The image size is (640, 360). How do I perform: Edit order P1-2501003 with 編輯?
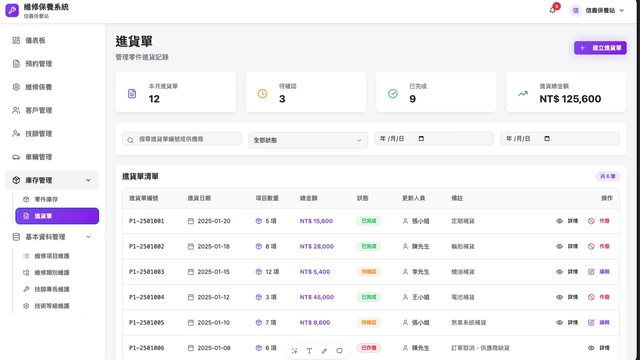[x=599, y=271]
